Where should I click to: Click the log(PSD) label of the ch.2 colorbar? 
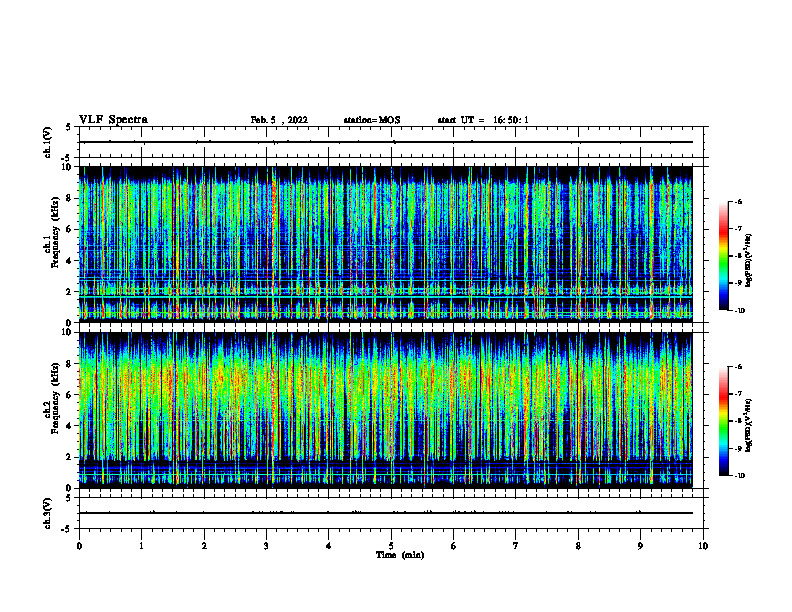[x=749, y=425]
